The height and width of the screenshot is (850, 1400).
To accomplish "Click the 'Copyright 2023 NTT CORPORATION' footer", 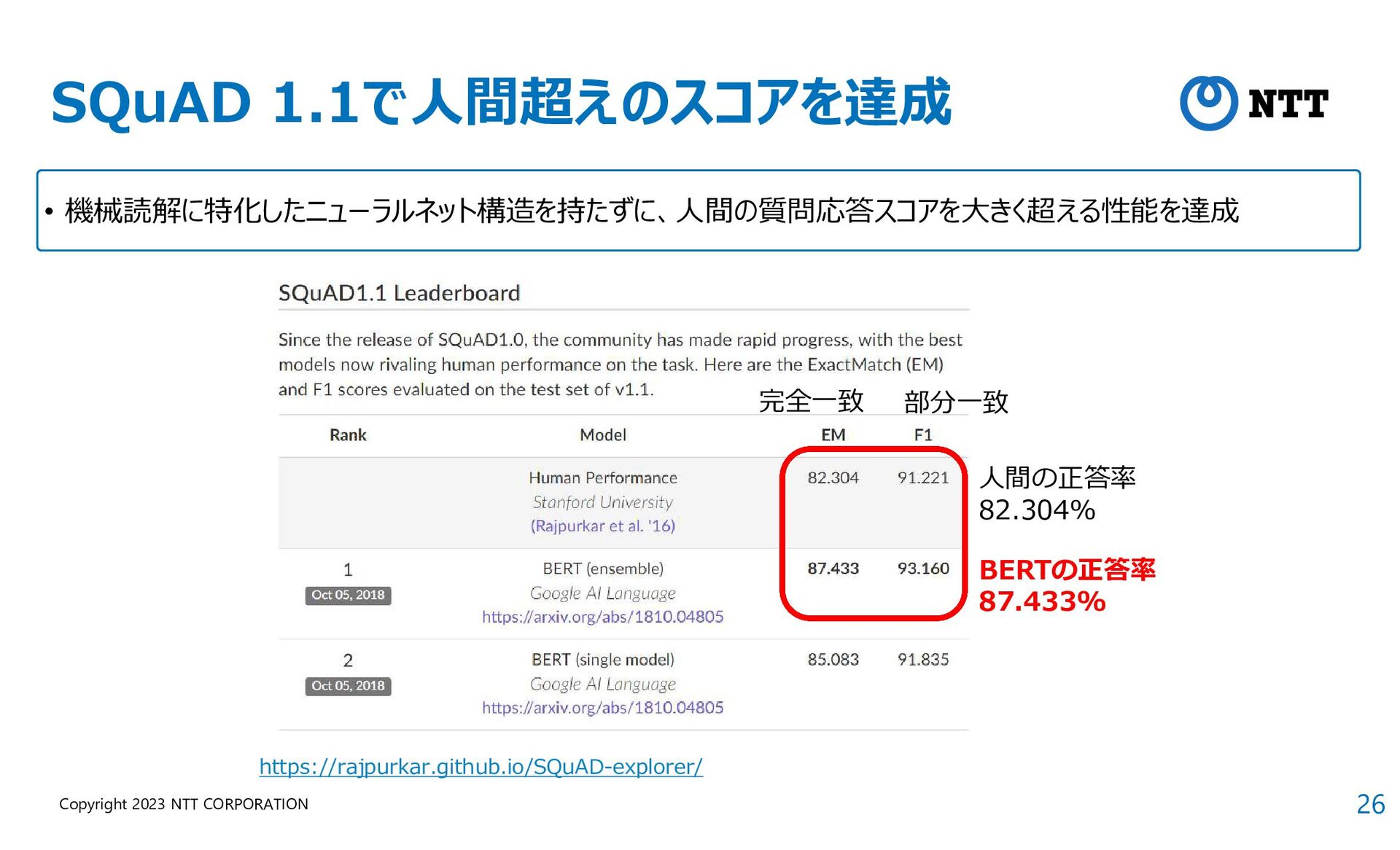I will (184, 804).
